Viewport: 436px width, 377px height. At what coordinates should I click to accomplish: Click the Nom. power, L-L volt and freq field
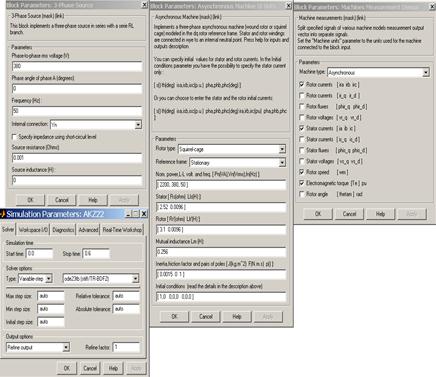[221, 185]
